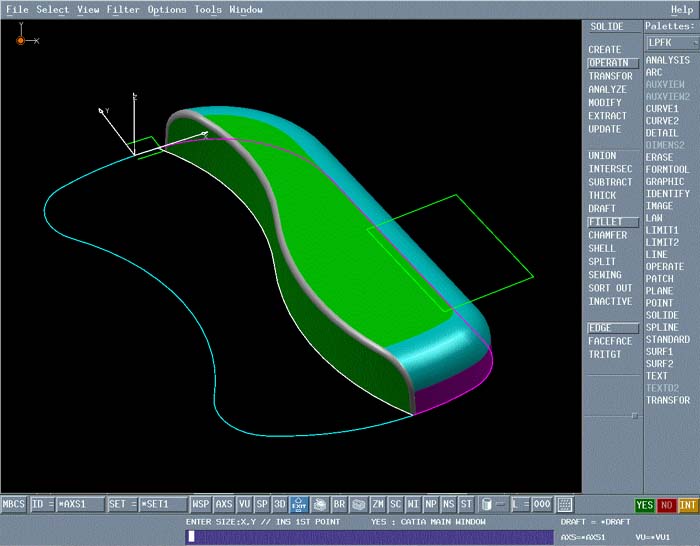Open the LPFK palette dropdown
This screenshot has width=700, height=546.
point(670,43)
